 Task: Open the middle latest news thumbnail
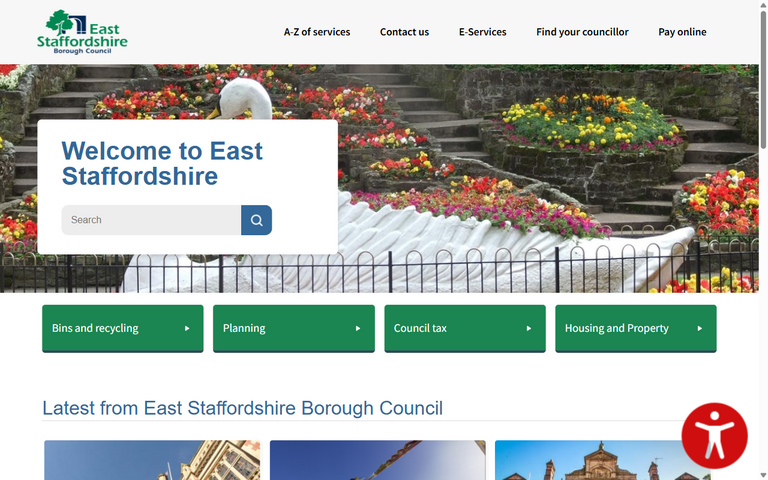(377, 460)
